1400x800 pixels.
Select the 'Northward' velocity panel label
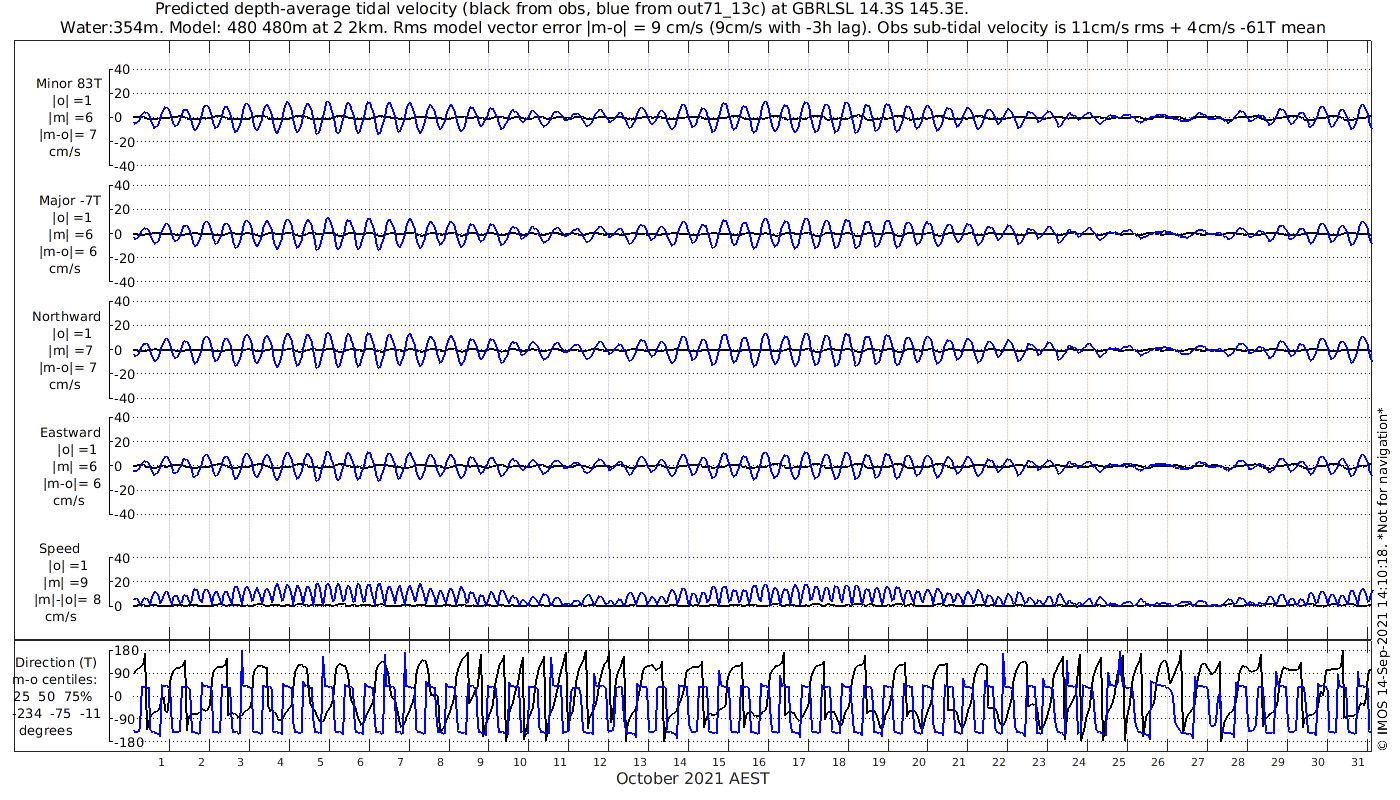(x=66, y=316)
